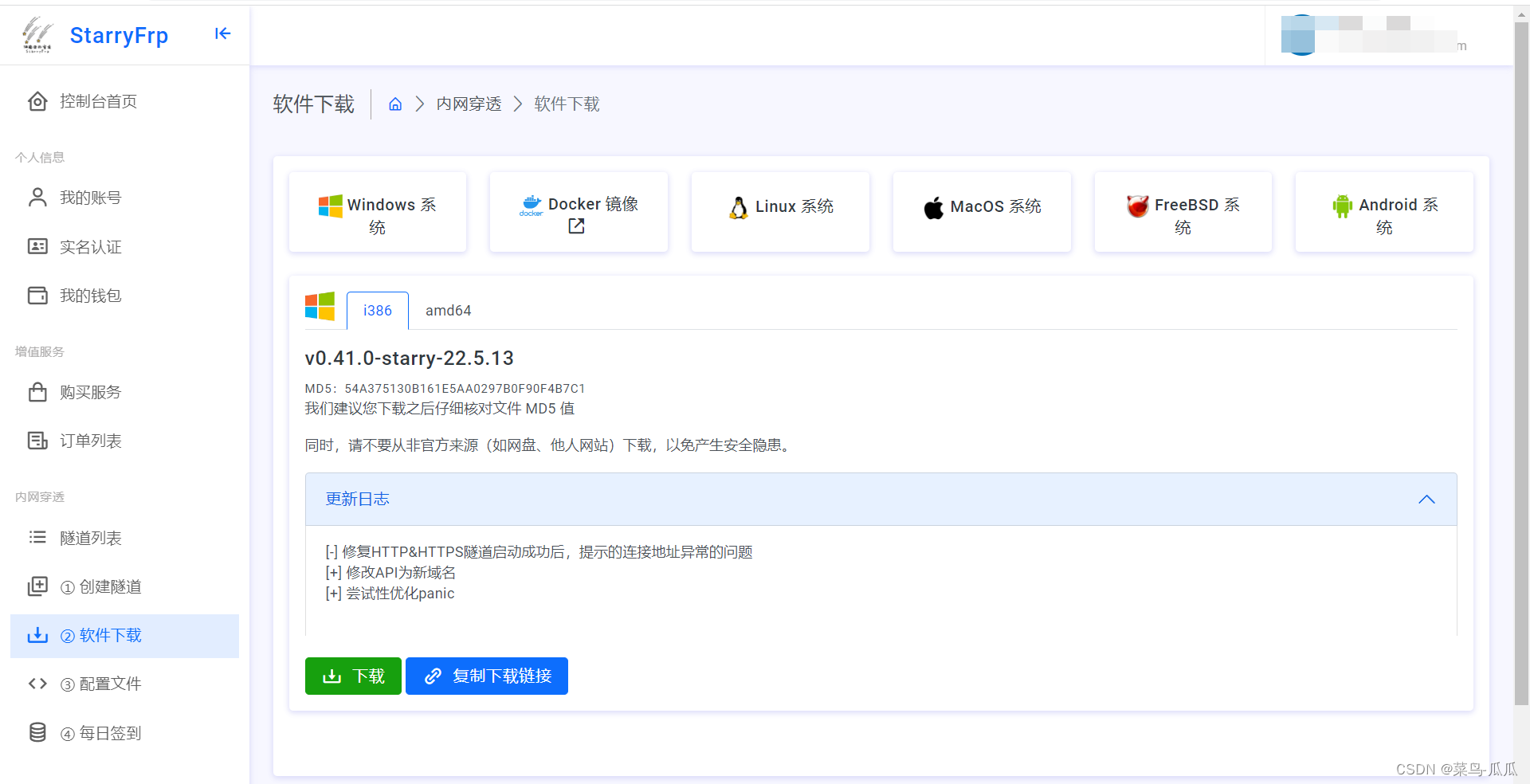1530x784 pixels.
Task: Click the 复制下载链接 button
Action: 487,676
